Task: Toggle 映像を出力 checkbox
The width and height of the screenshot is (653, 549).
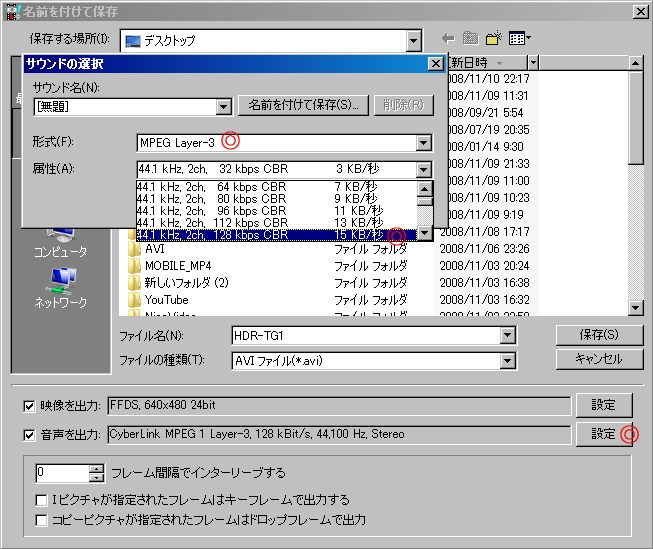Action: 29,406
